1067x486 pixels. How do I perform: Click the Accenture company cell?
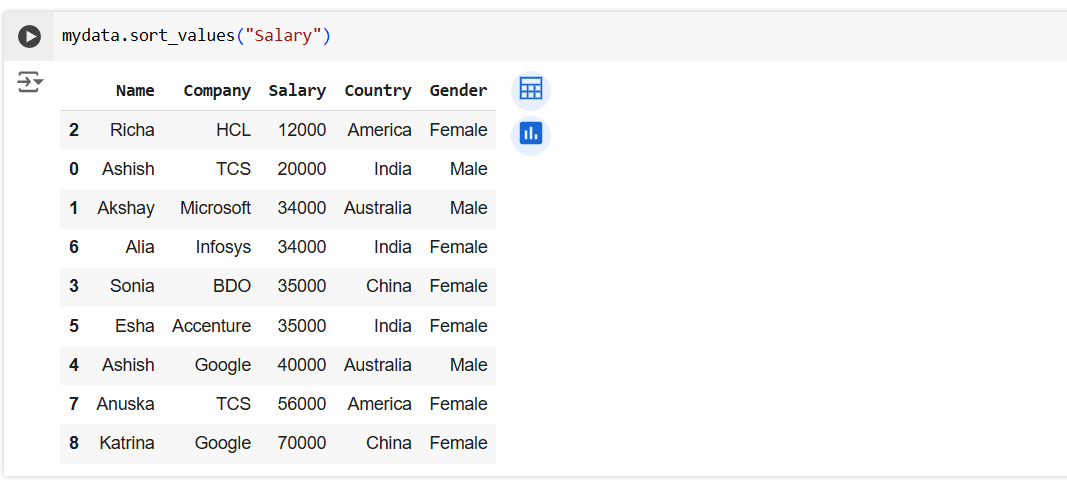211,326
